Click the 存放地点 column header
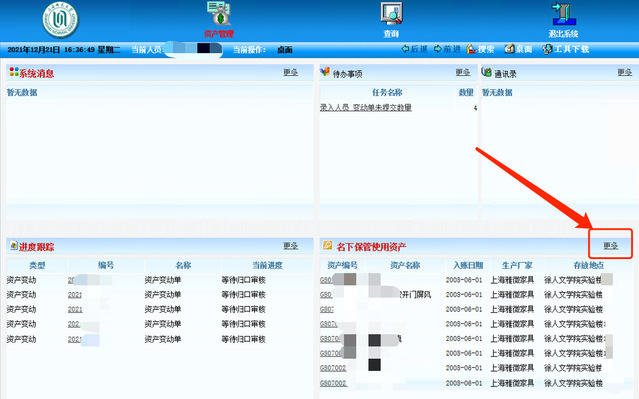This screenshot has height=399, width=639. point(588,265)
